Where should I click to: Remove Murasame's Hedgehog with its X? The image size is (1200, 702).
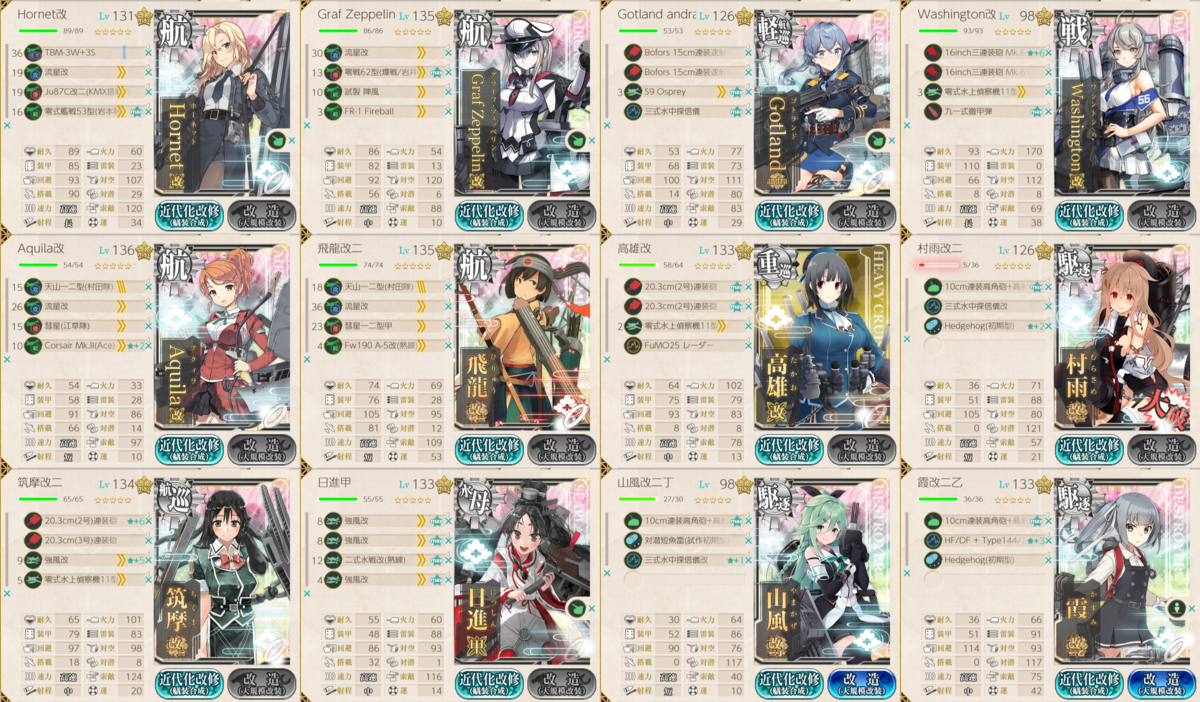click(1048, 325)
